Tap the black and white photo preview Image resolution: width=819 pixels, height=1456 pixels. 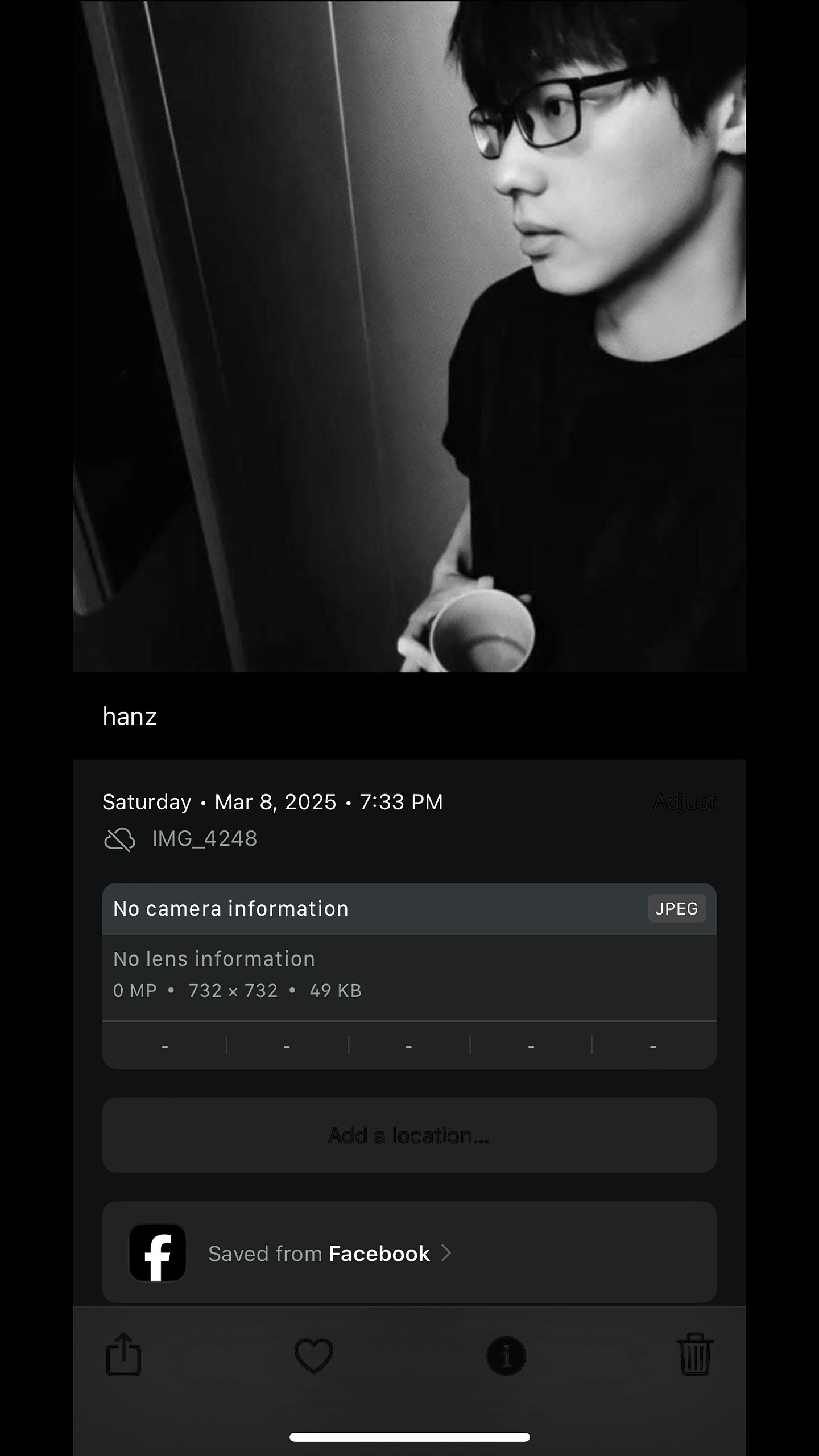409,336
